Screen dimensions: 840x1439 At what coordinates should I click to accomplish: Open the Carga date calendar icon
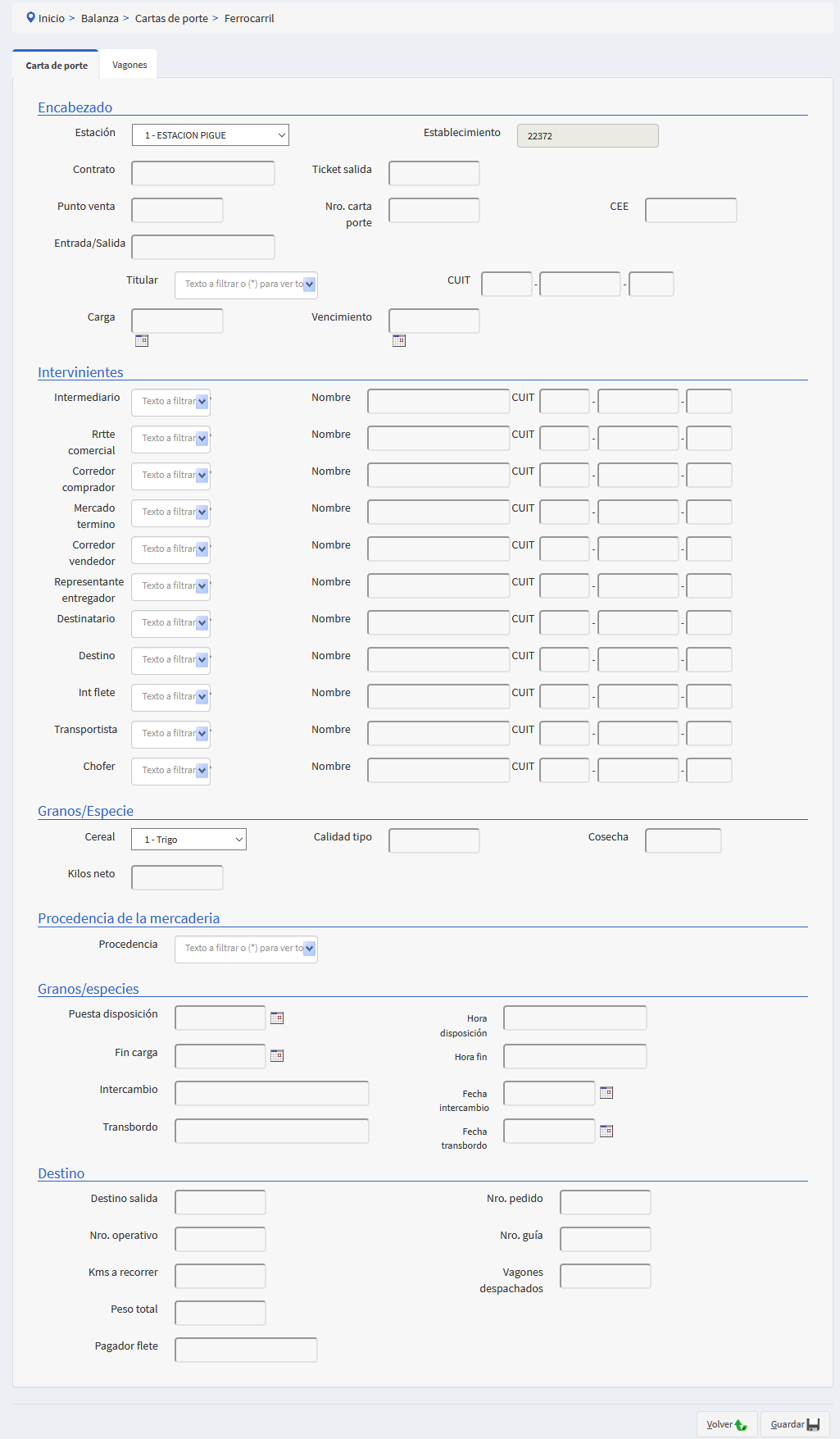(142, 341)
